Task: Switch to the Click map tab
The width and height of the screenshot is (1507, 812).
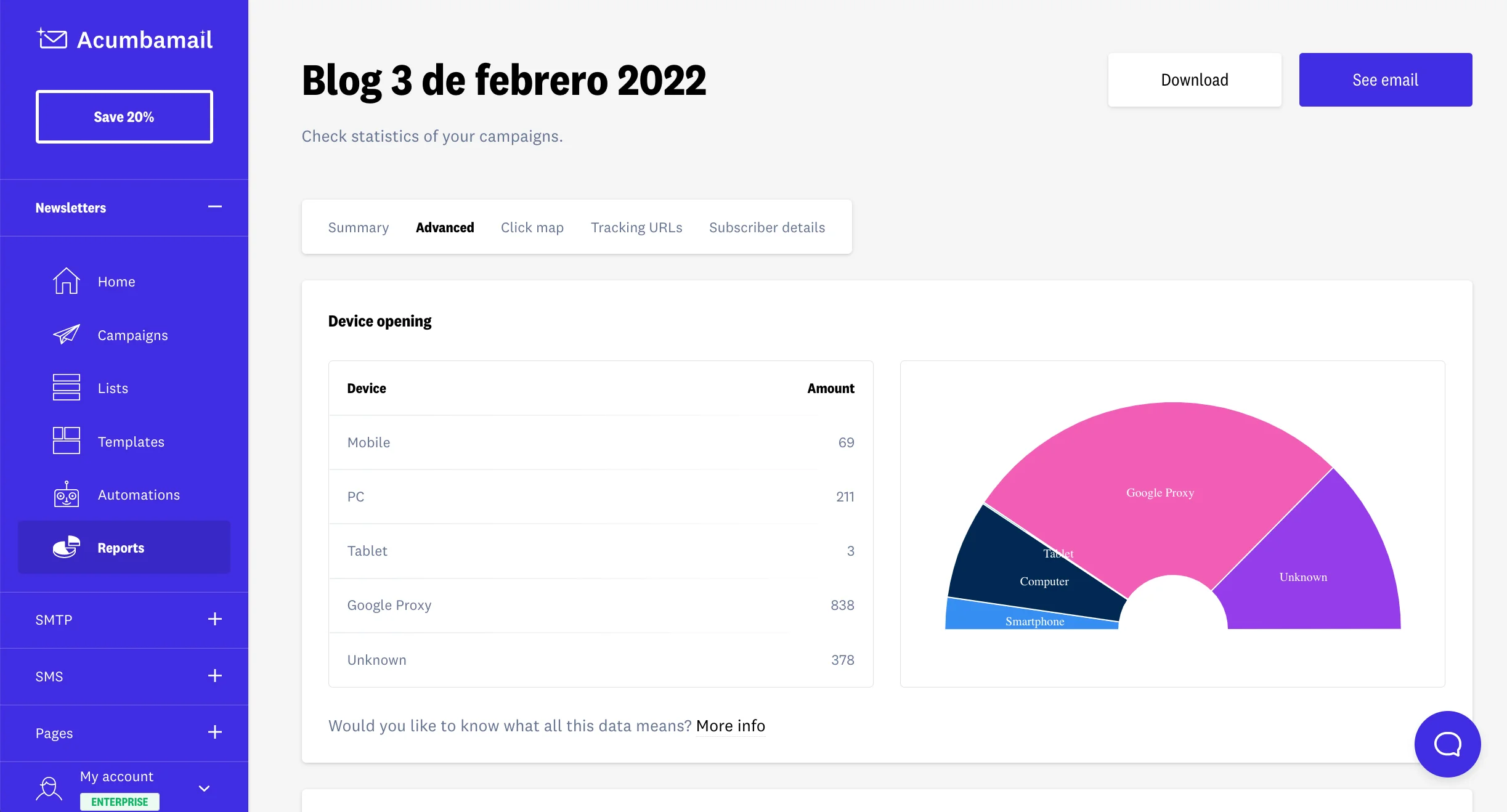Action: click(532, 227)
